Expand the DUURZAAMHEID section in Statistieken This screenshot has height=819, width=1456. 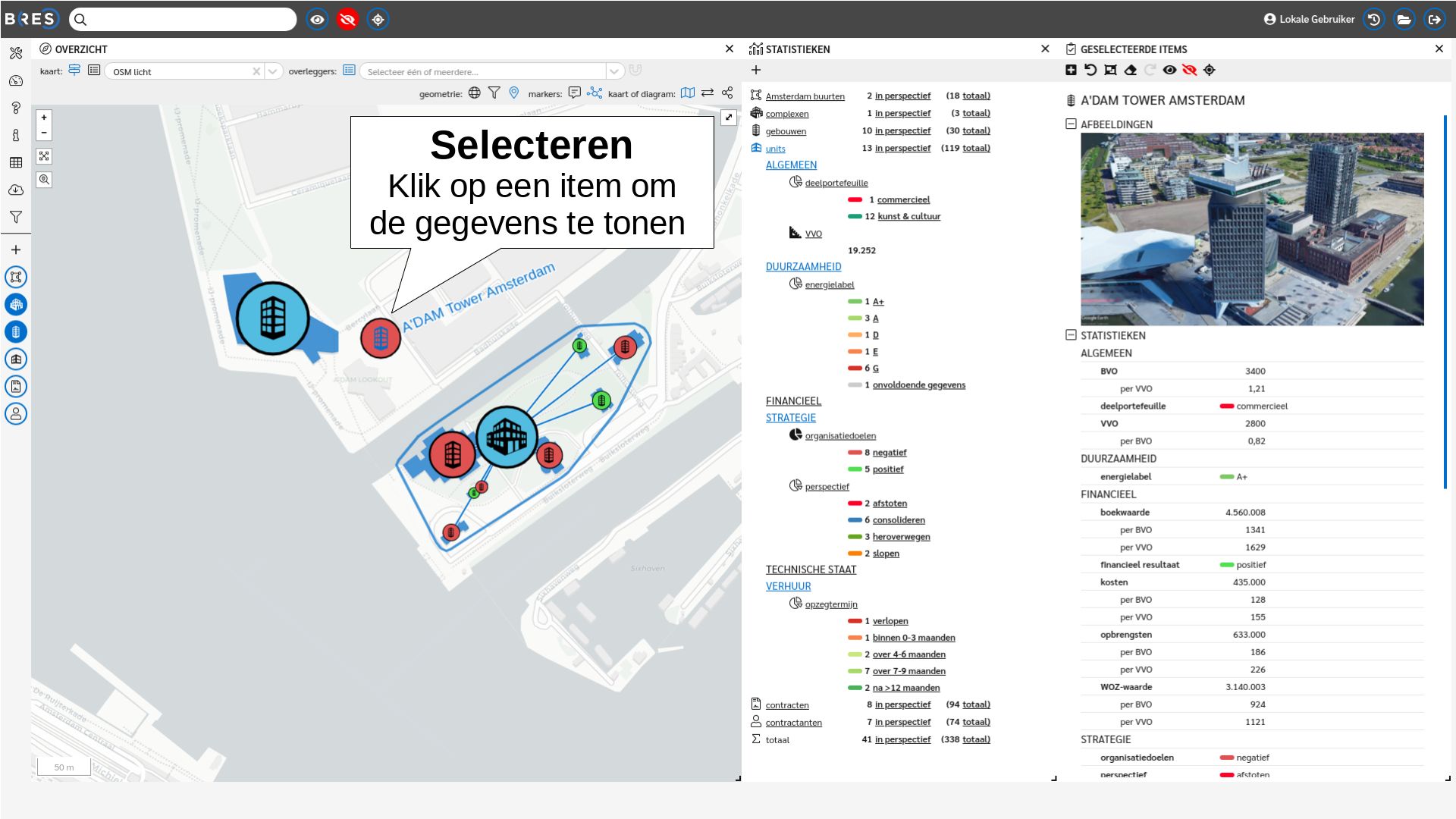[x=803, y=267]
